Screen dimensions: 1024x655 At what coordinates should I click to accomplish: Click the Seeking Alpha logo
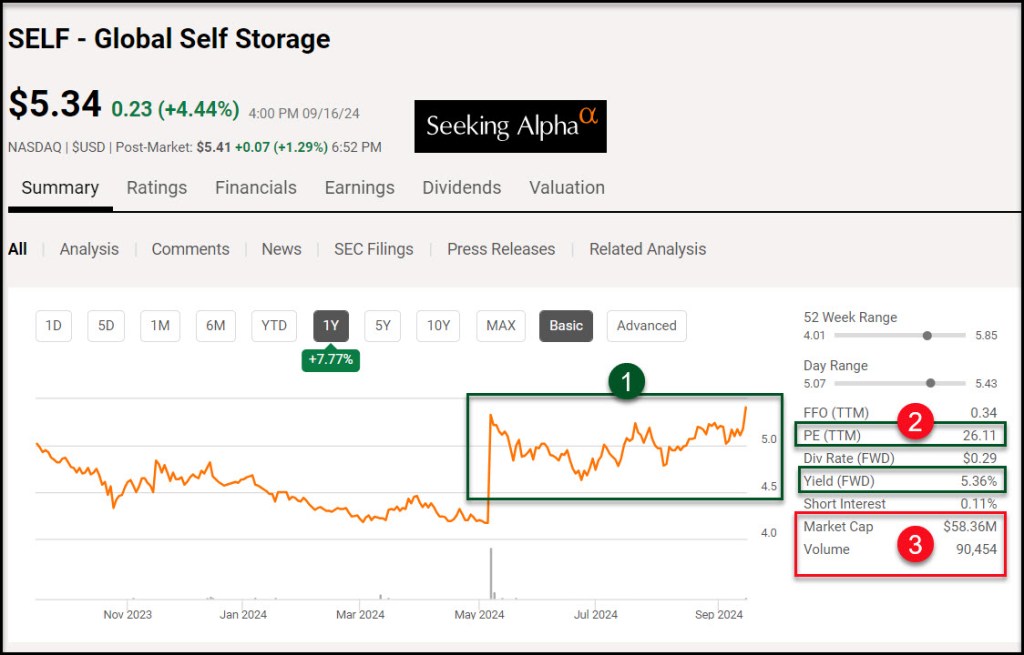pyautogui.click(x=510, y=126)
